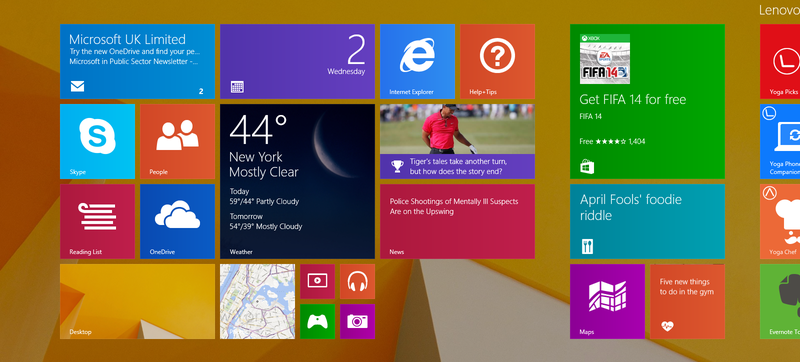Open the Camera small tile
800x362 pixels.
click(357, 321)
